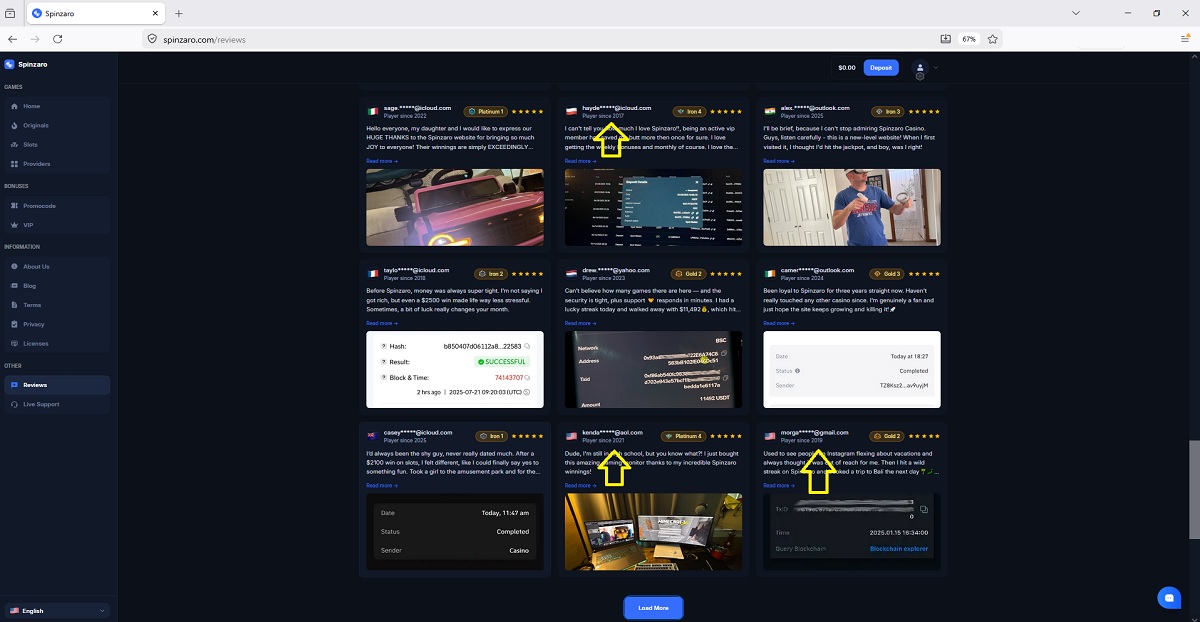Bookmark this page with star icon
1200x622 pixels.
(x=993, y=39)
